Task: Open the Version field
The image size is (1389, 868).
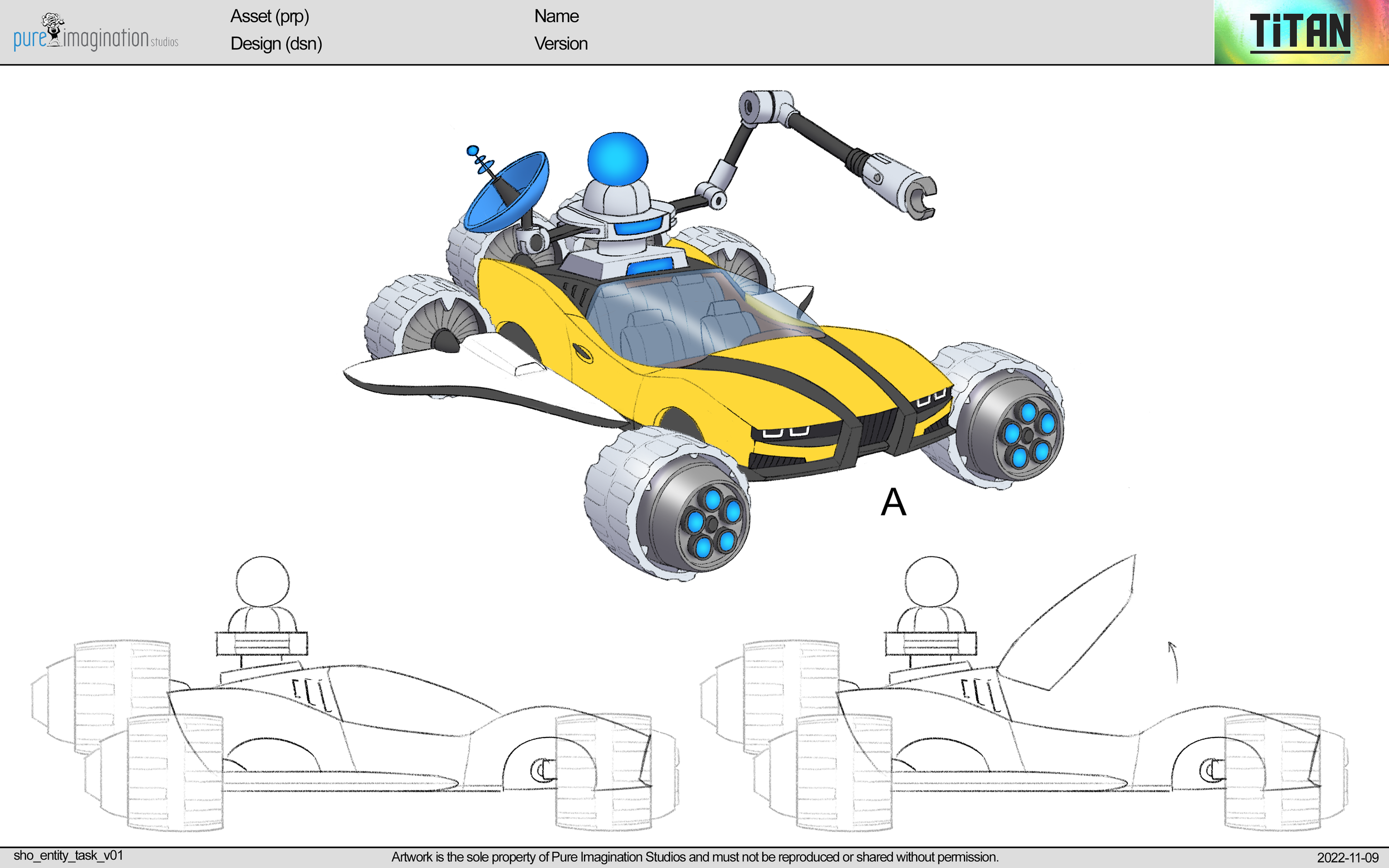Action: [x=561, y=44]
